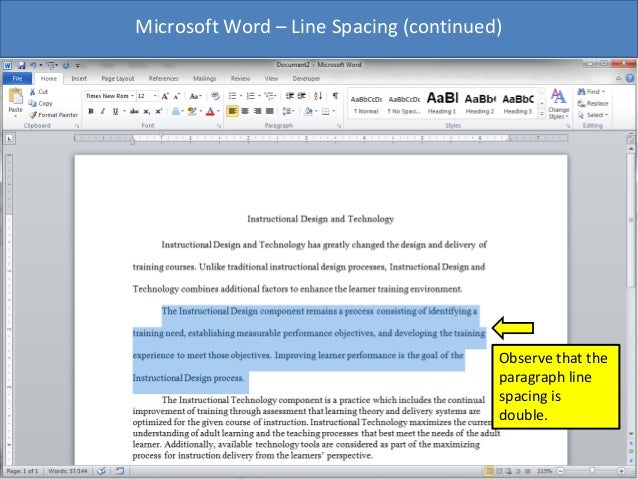638x479 pixels.
Task: Click the Cut scissors icon
Action: tap(33, 92)
